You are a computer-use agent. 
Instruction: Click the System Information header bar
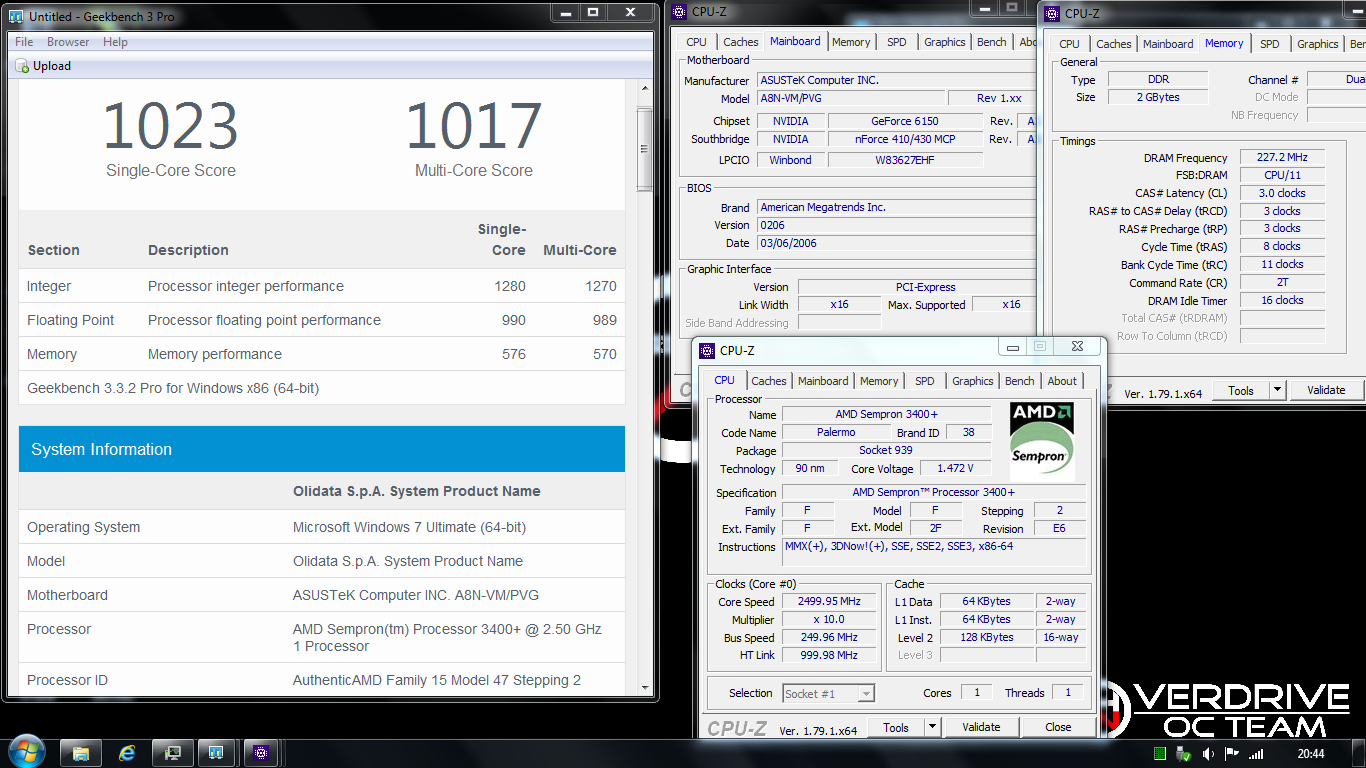coord(322,449)
